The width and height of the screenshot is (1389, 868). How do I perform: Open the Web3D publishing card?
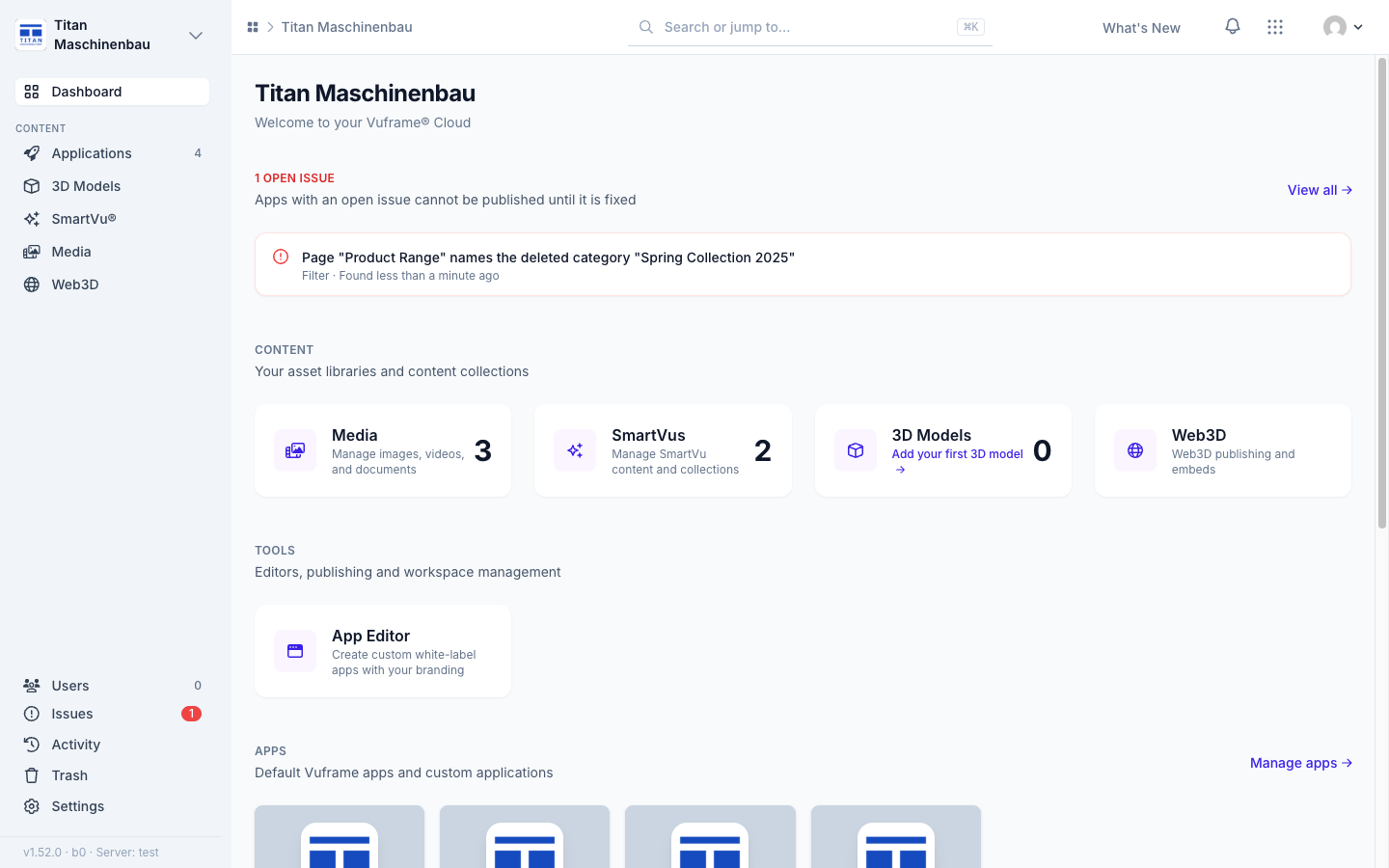click(x=1223, y=450)
